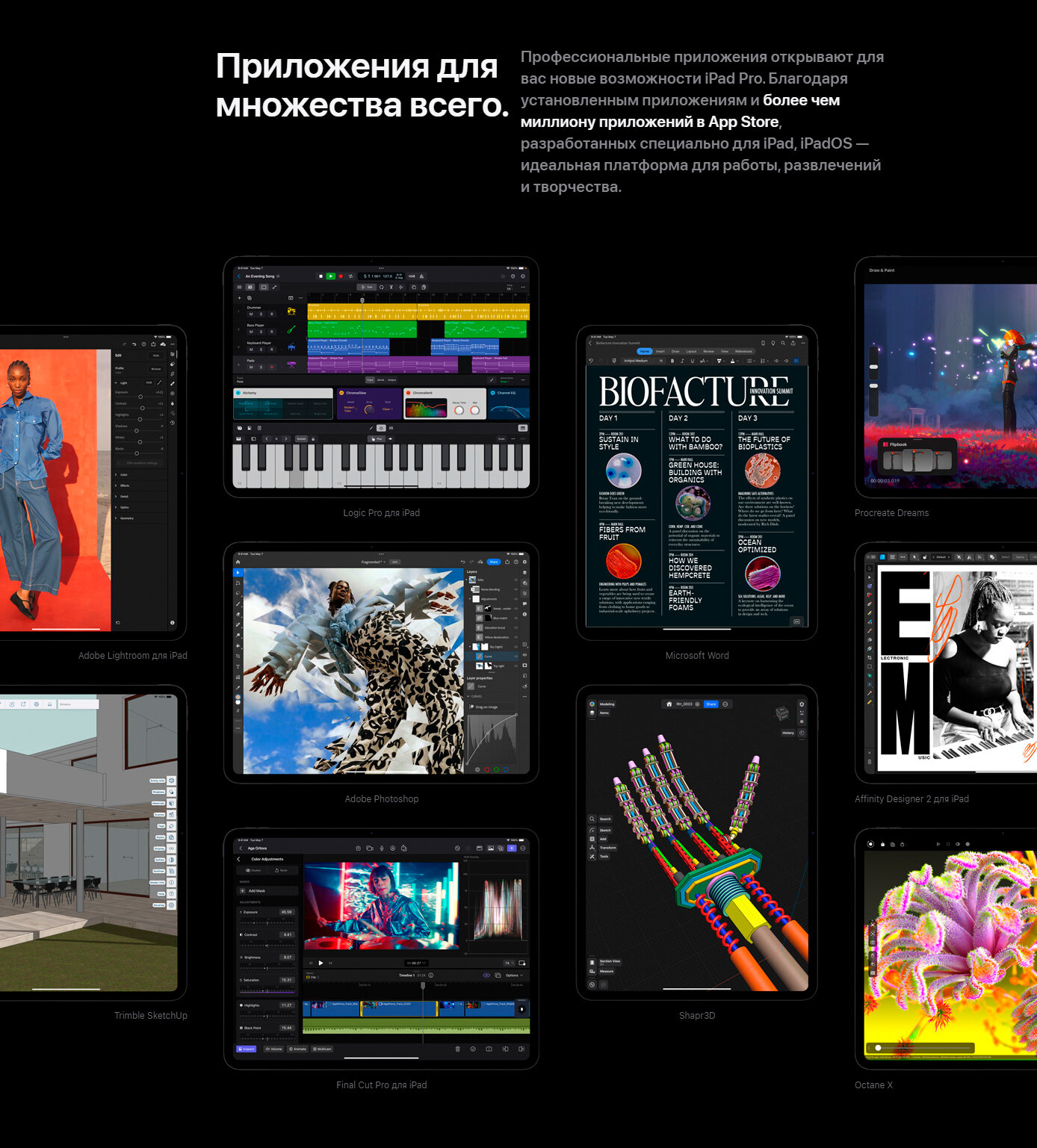Solo the Keyboard Player track
The height and width of the screenshot is (1148, 1037).
[x=261, y=350]
